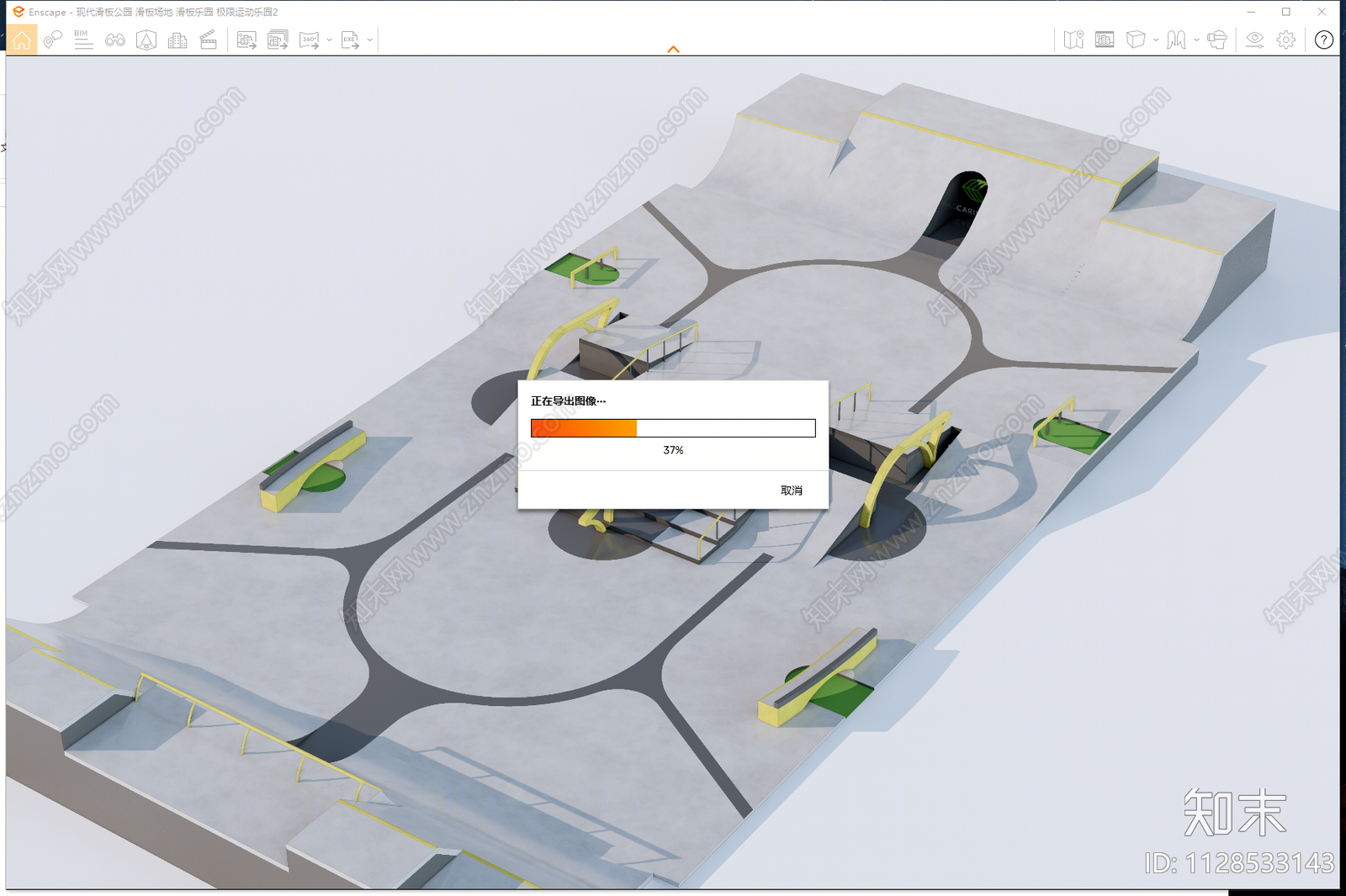This screenshot has height=896, width=1346.
Task: Collapse the toolbar with orange chevron
Action: [x=673, y=50]
